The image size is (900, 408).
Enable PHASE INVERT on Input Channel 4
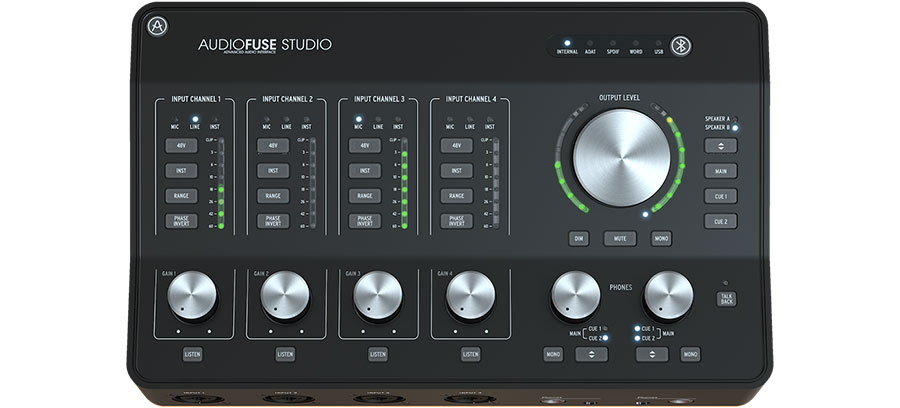[456, 221]
